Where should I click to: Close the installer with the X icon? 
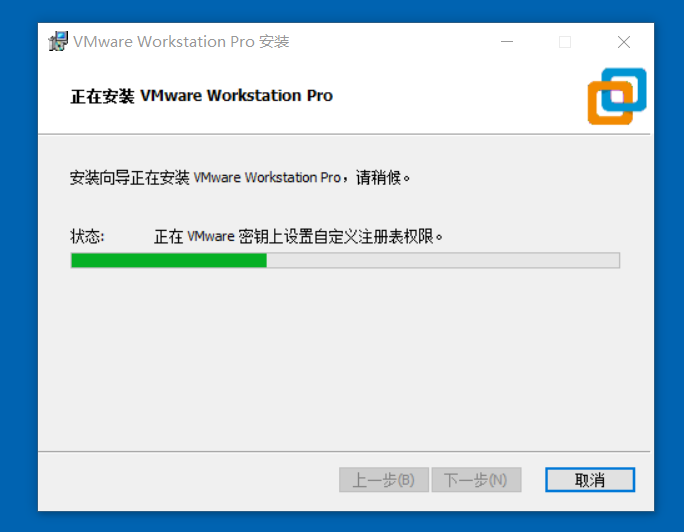(x=624, y=42)
